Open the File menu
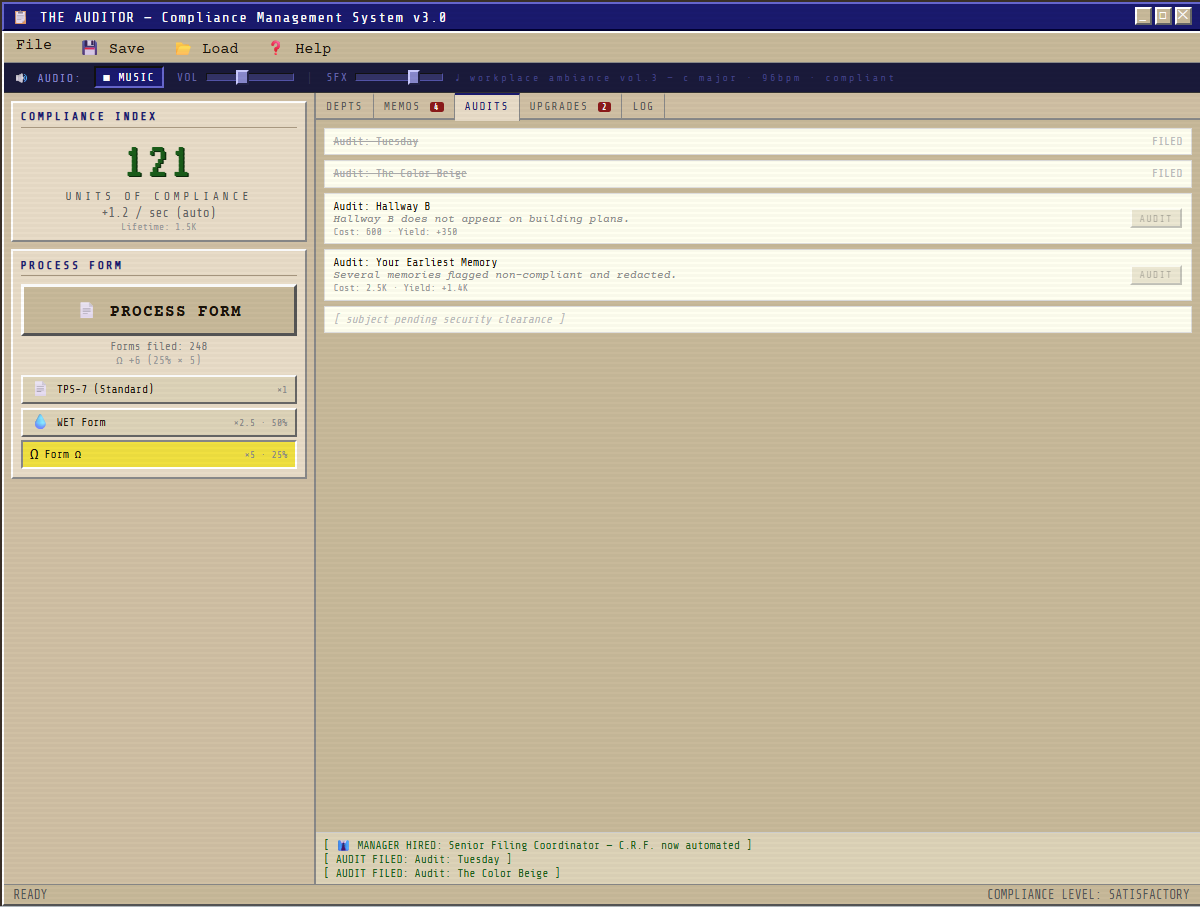This screenshot has width=1200, height=907. coord(34,45)
